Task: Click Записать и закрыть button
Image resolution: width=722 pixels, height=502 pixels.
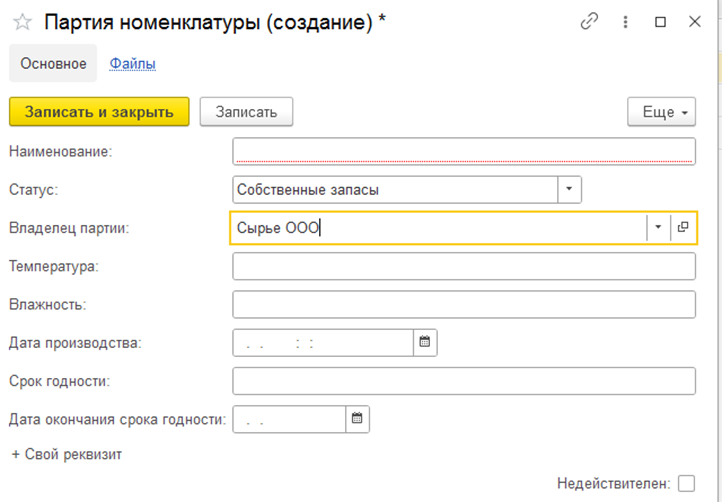Action: [x=99, y=111]
